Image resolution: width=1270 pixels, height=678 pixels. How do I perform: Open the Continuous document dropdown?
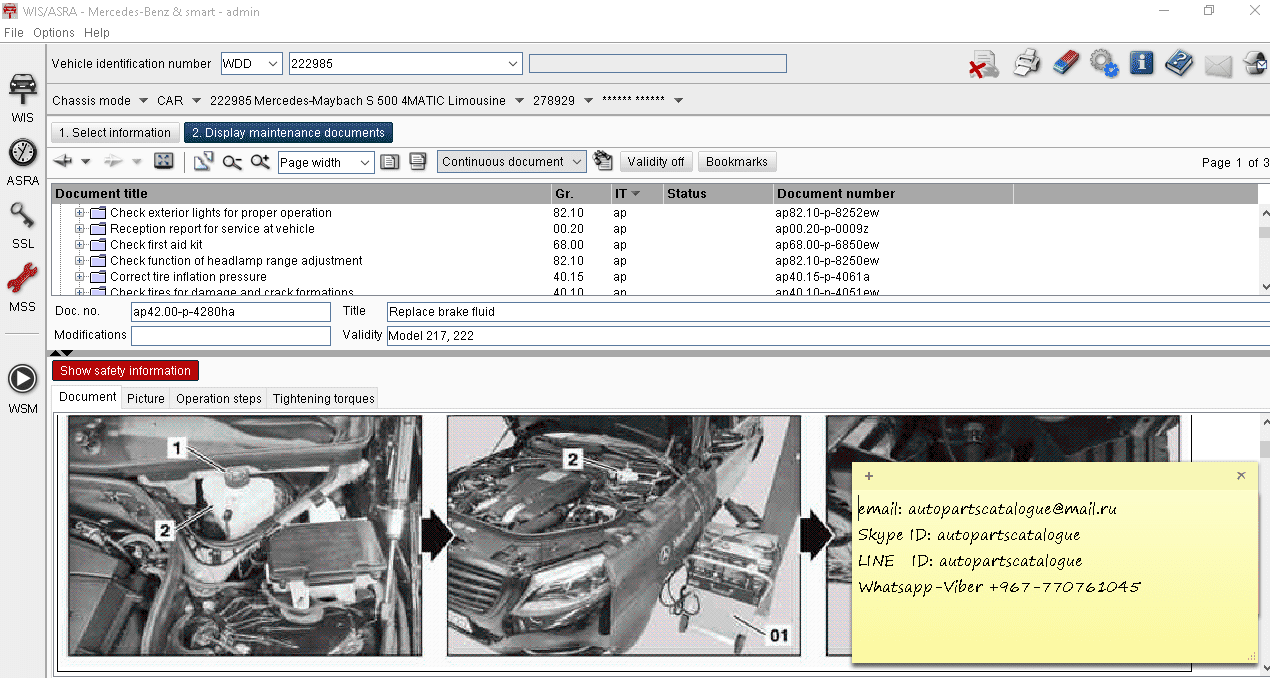click(512, 162)
